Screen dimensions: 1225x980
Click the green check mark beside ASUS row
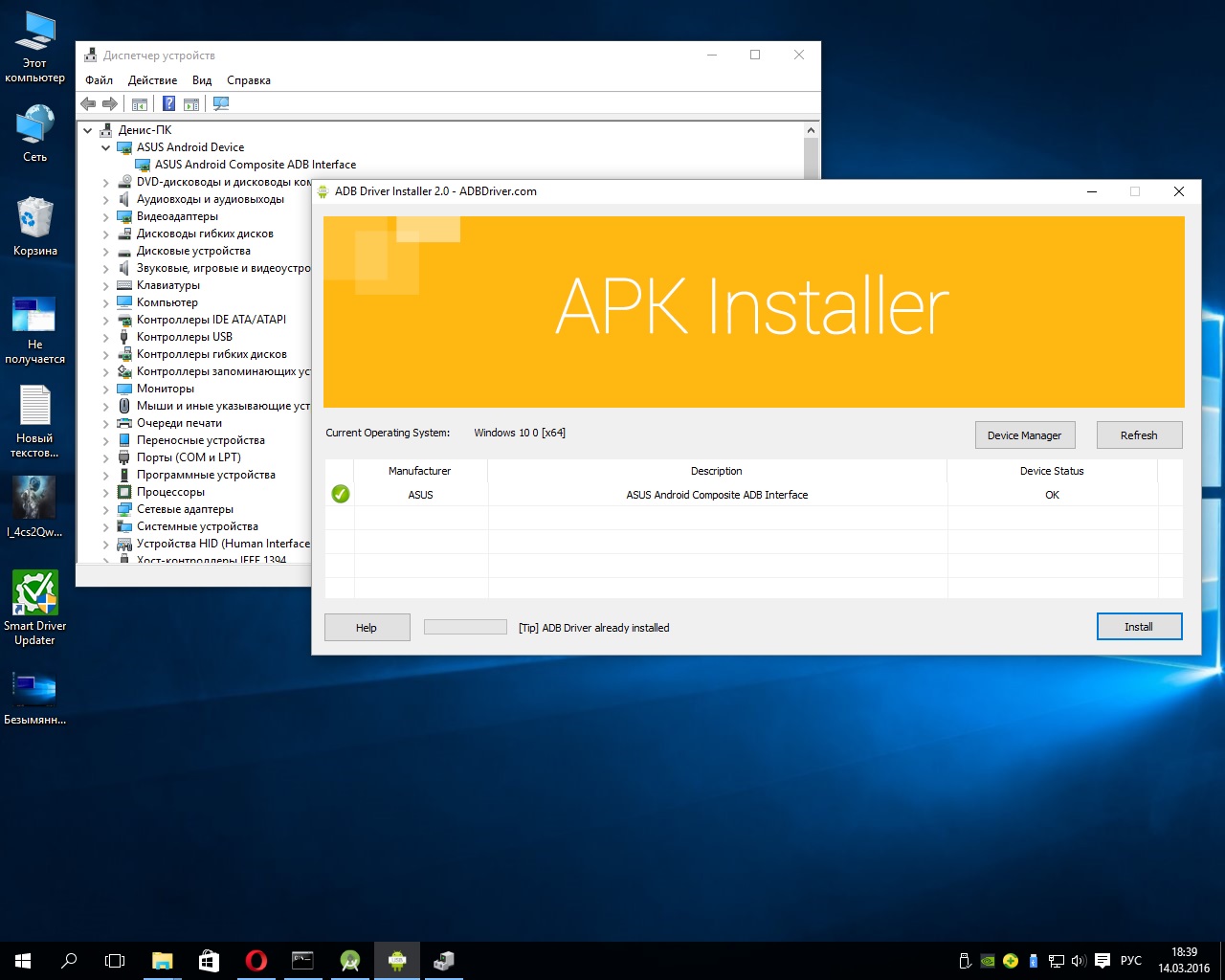[340, 495]
